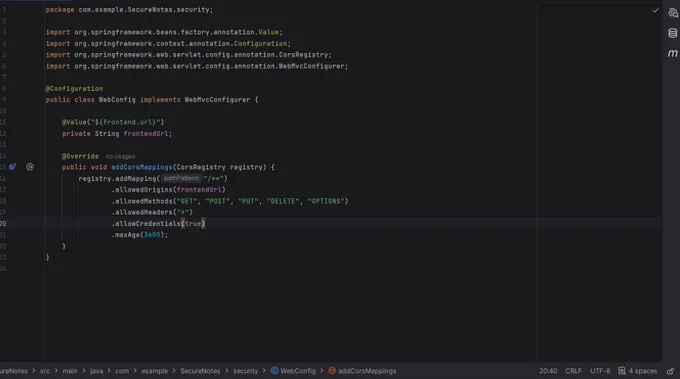Click the green inspection checkmark widget
The width and height of the screenshot is (680, 379).
pyautogui.click(x=655, y=10)
